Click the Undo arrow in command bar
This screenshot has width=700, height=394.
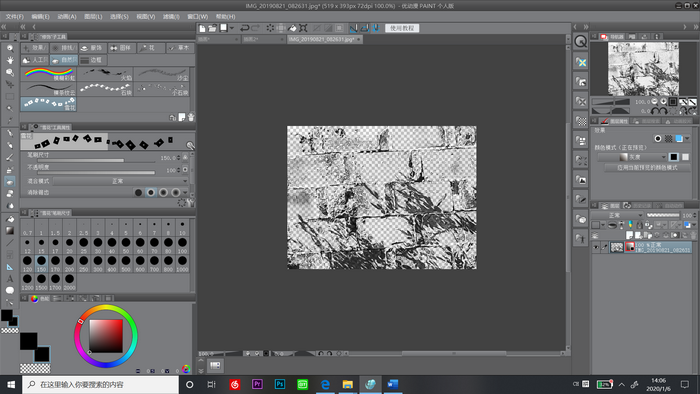tap(244, 28)
